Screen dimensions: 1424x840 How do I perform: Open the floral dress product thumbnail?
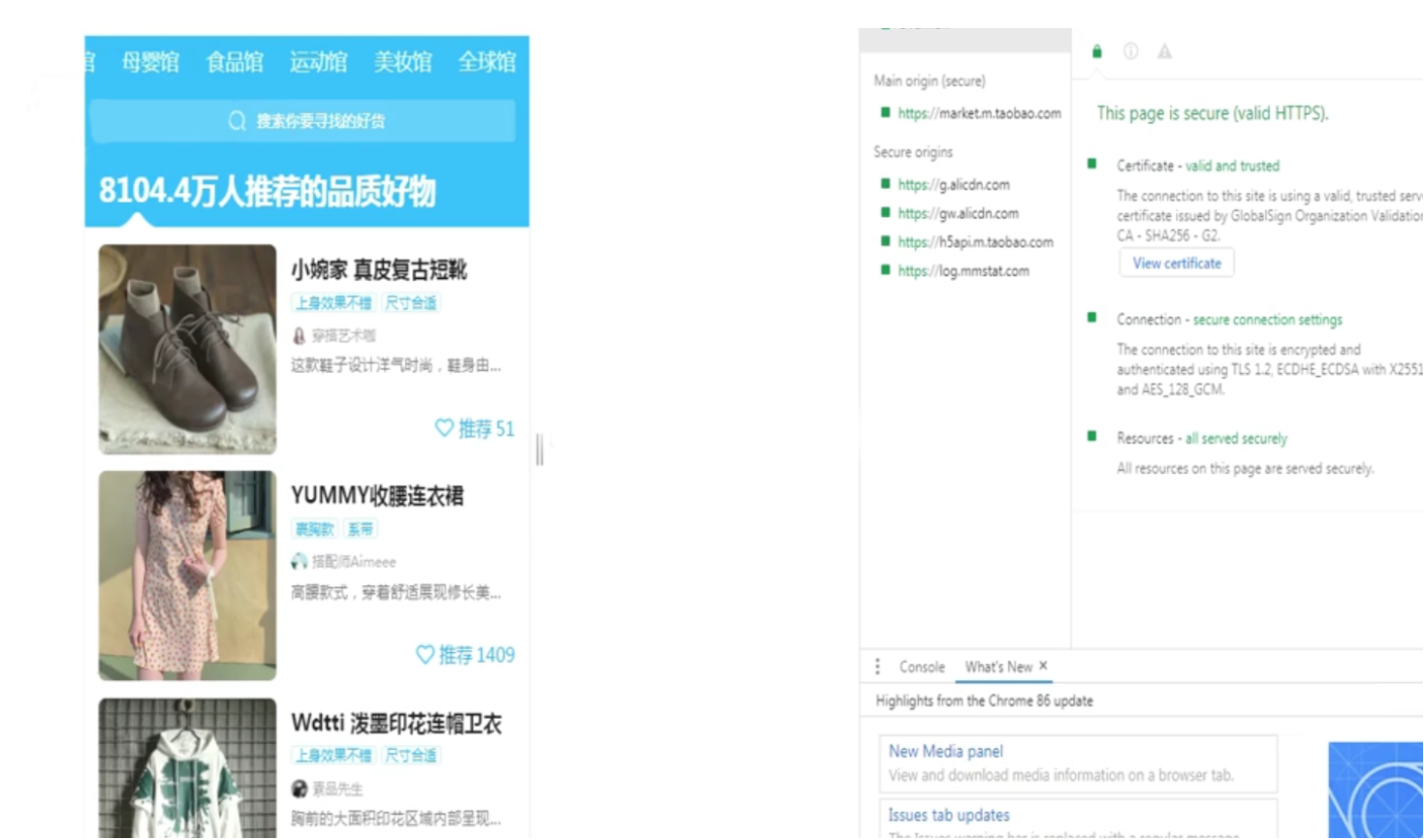click(x=187, y=576)
